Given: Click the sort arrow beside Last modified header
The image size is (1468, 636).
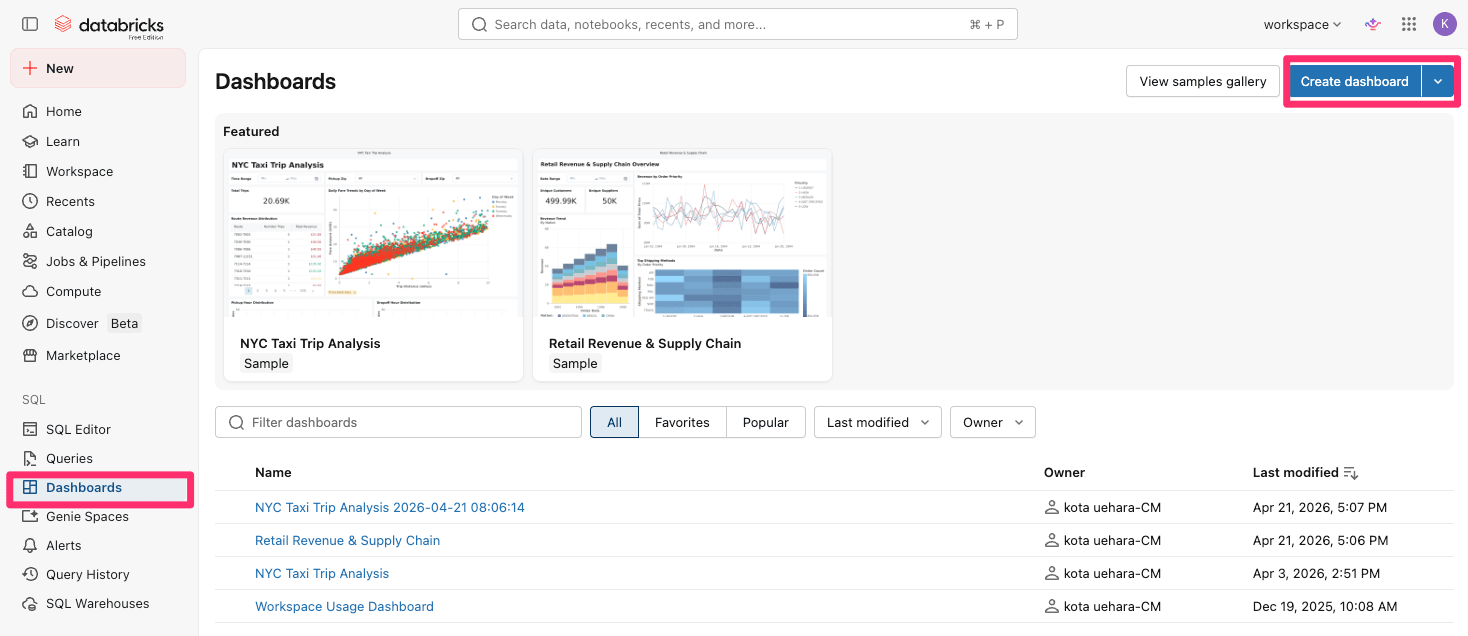Looking at the screenshot, I should [1351, 473].
